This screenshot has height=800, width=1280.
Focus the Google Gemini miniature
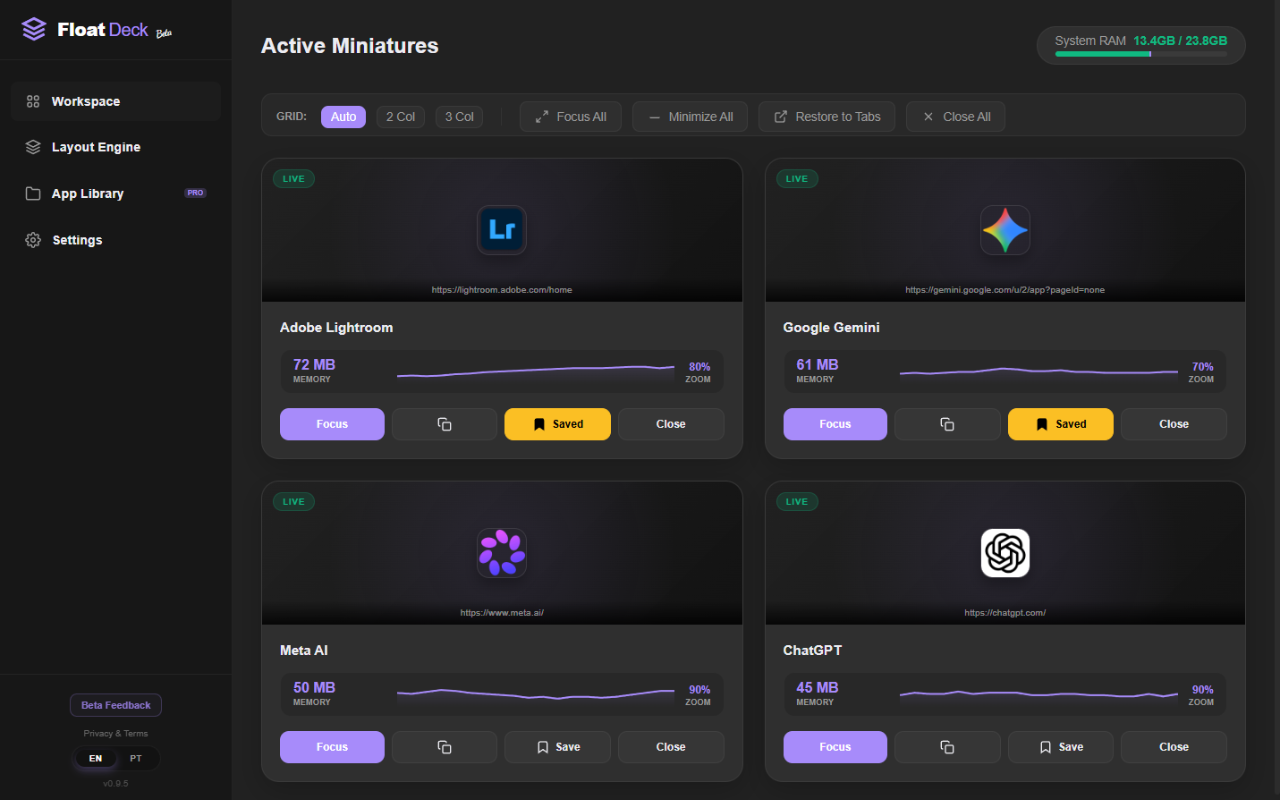tap(835, 424)
